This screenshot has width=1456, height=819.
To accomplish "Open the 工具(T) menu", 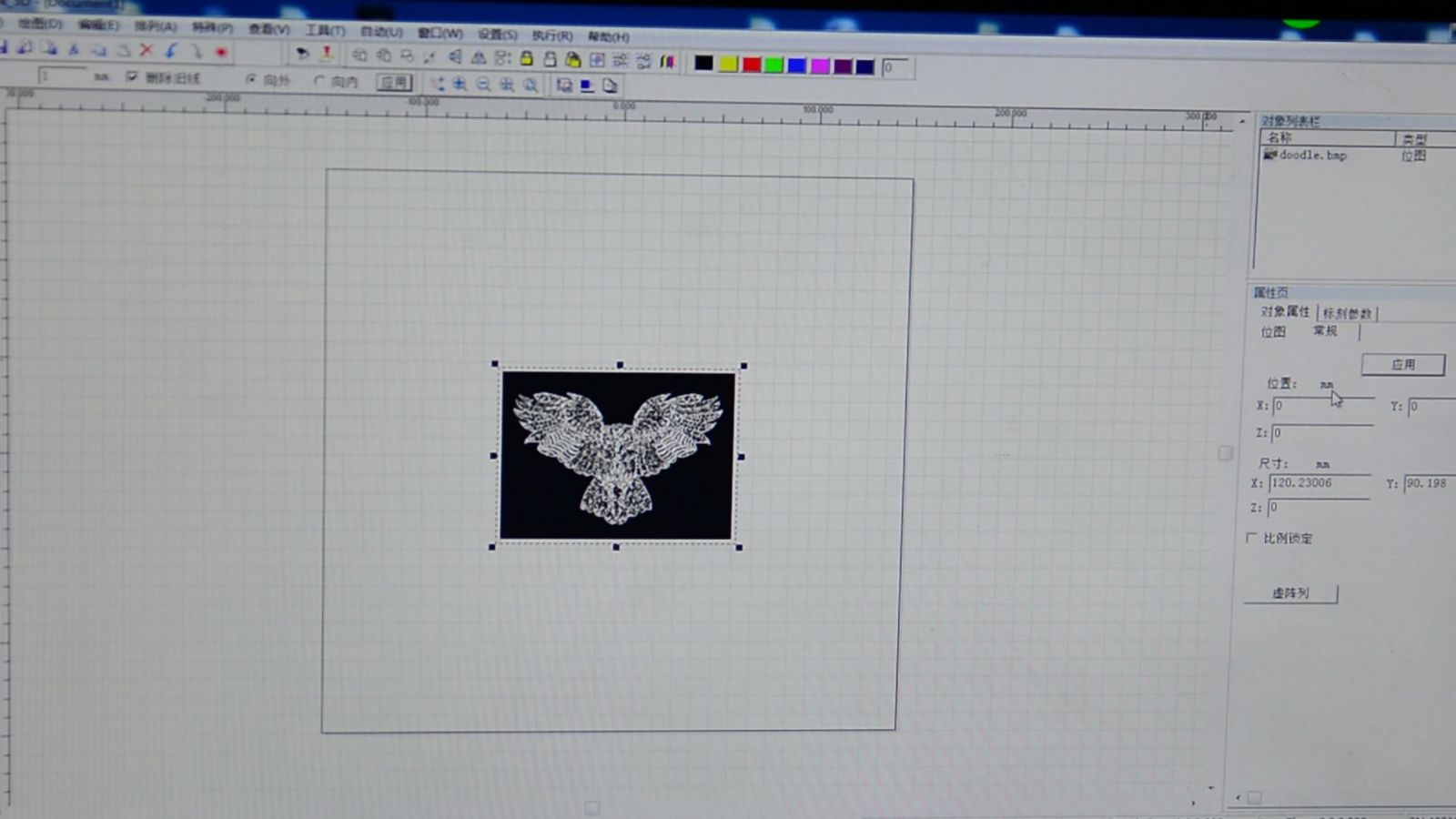I will point(325,30).
